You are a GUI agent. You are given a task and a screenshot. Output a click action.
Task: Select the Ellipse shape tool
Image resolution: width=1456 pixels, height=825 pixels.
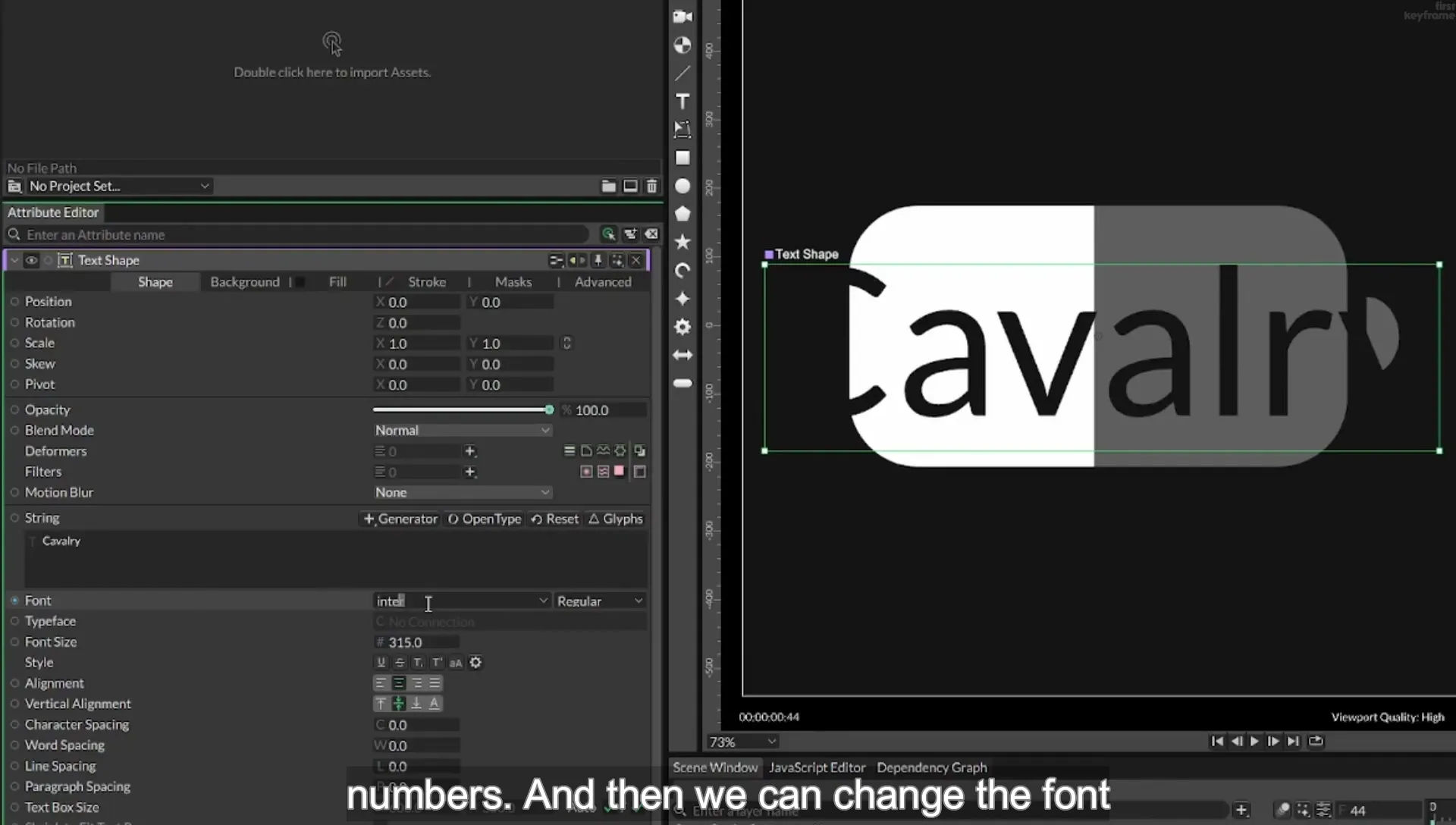(682, 186)
